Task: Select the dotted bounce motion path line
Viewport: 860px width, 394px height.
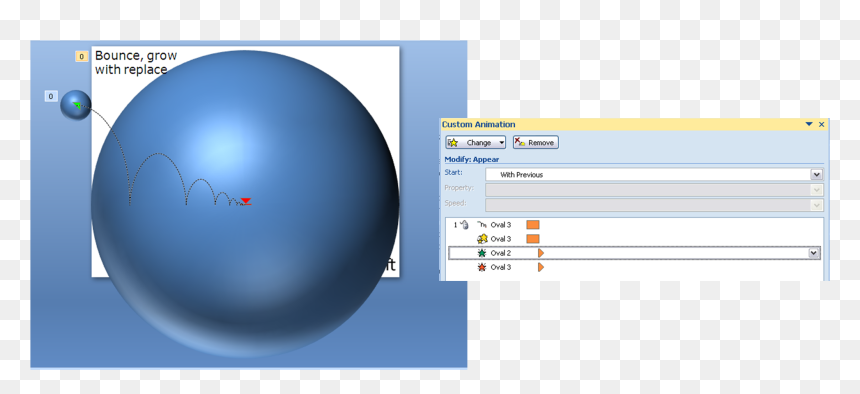Action: (x=159, y=155)
